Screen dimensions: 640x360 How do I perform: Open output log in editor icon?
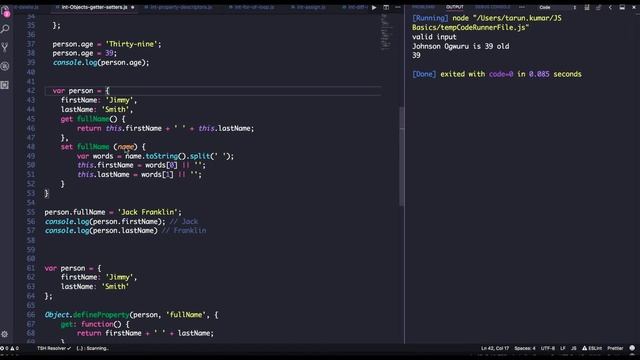click(599, 7)
